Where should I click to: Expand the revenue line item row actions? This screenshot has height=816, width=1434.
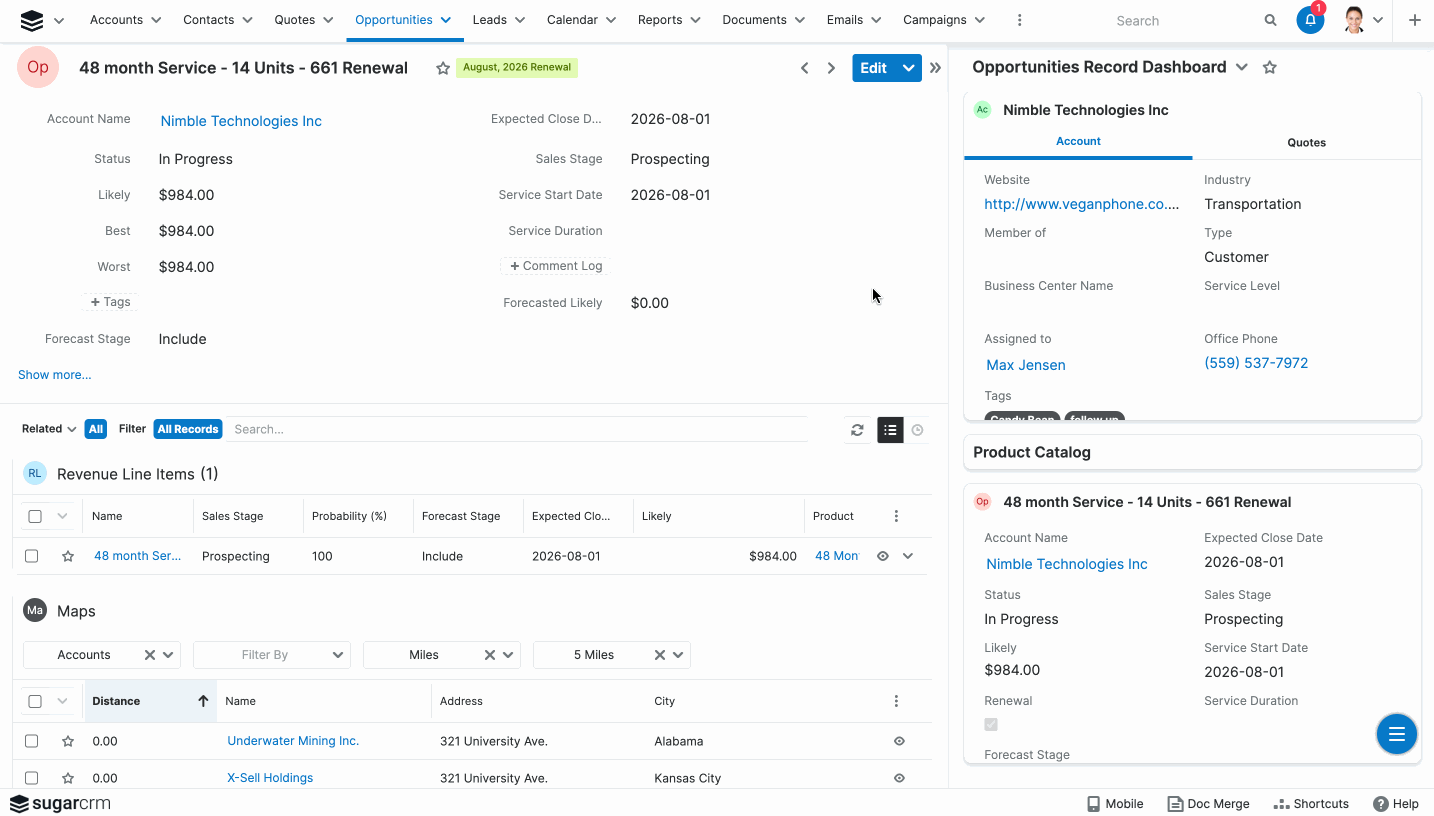[x=908, y=556]
